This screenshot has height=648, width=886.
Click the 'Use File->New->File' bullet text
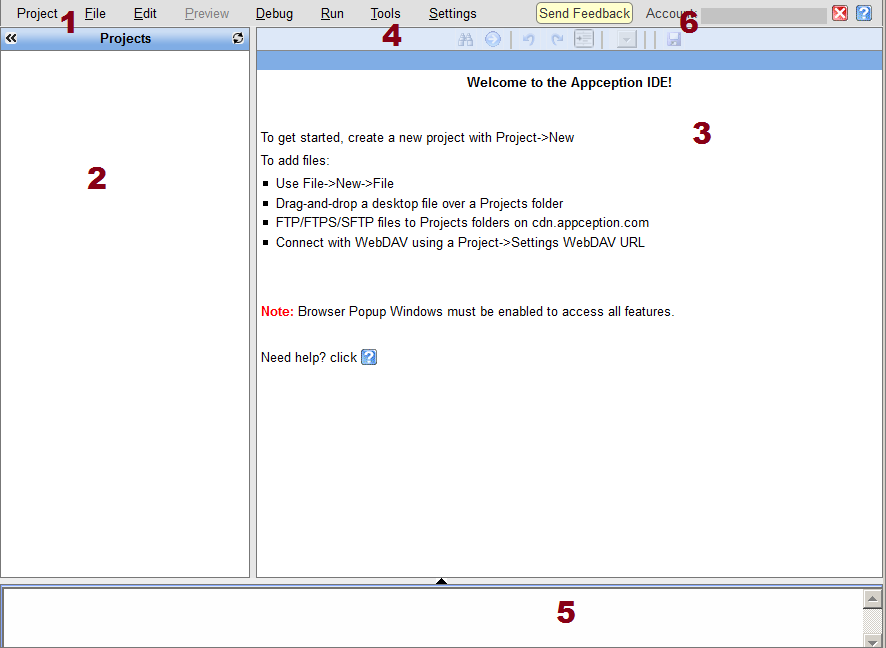(x=335, y=184)
